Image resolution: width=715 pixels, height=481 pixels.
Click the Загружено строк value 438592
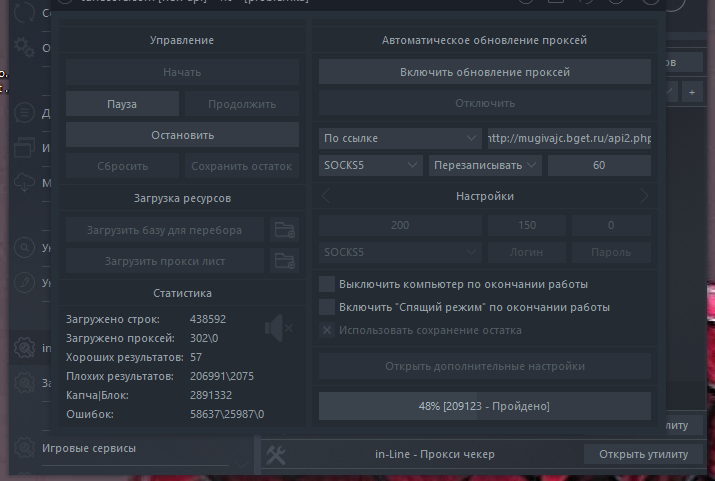click(208, 319)
